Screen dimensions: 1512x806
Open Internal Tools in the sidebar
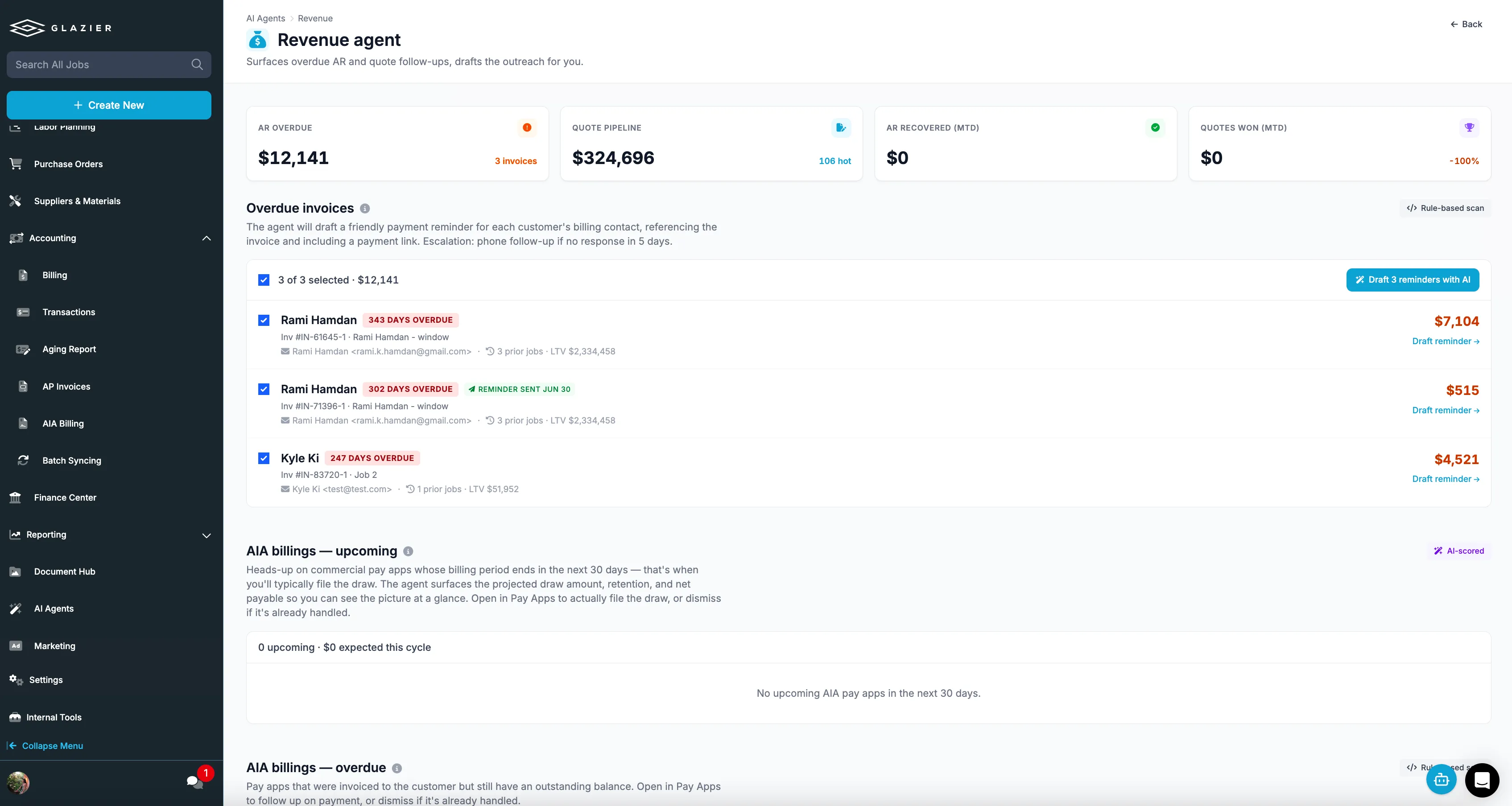[54, 717]
